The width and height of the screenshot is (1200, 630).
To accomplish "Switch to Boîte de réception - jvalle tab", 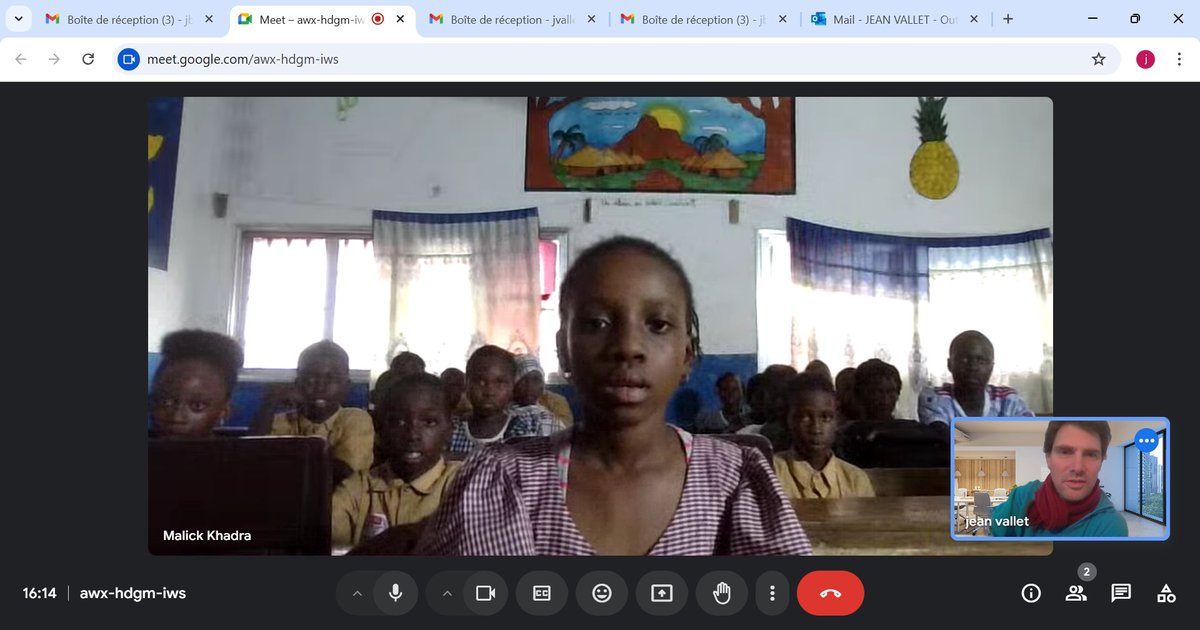I will (512, 19).
